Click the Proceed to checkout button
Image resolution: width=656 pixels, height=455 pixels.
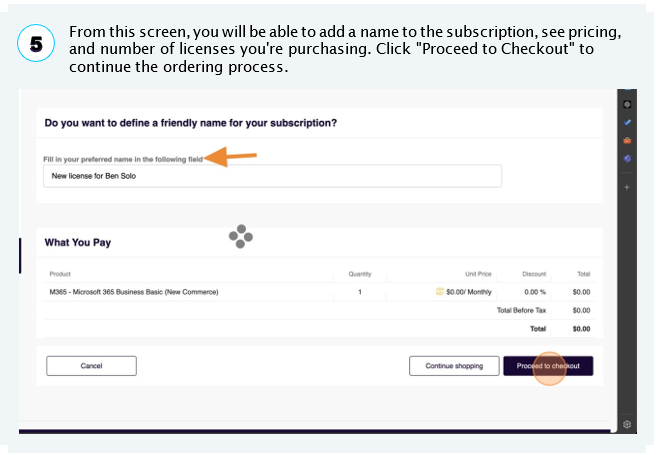[548, 366]
